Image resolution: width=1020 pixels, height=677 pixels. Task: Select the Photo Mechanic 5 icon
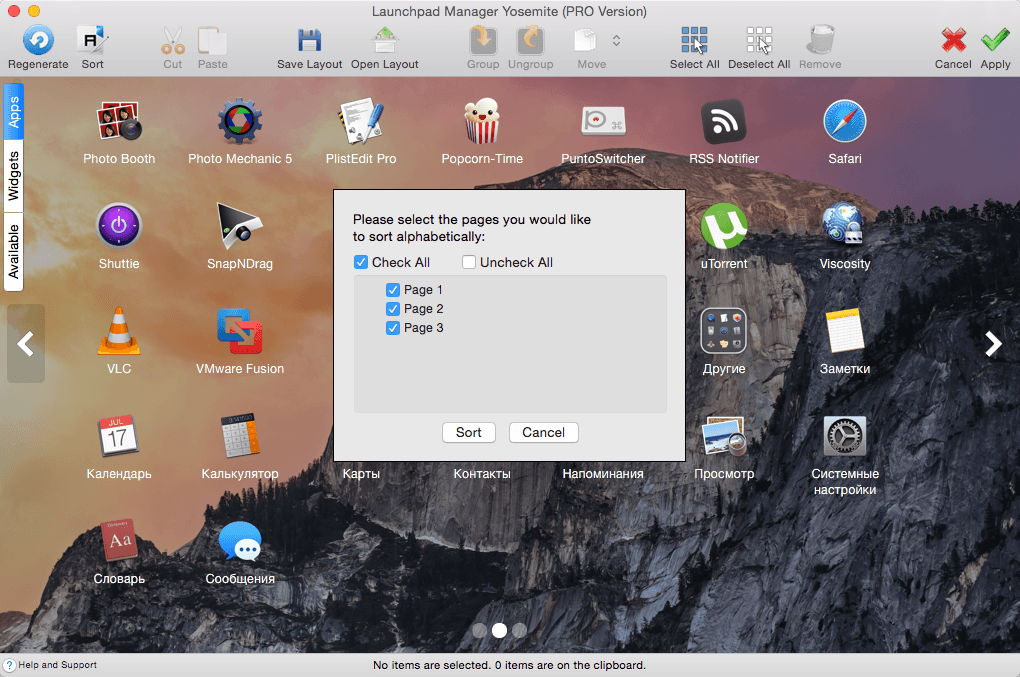point(240,122)
